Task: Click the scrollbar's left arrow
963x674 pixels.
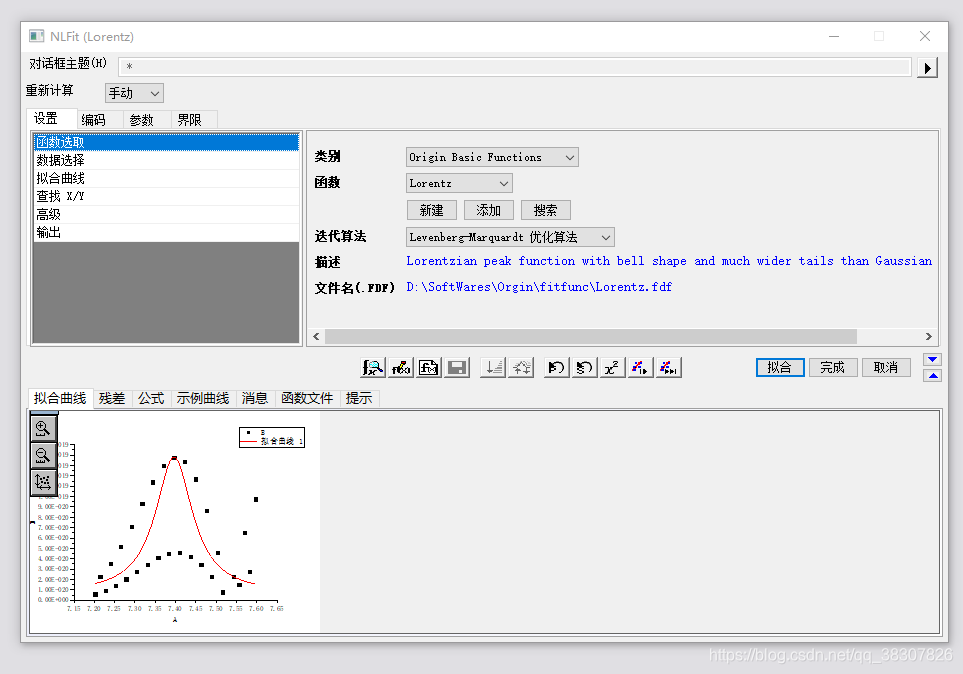Action: [316, 337]
